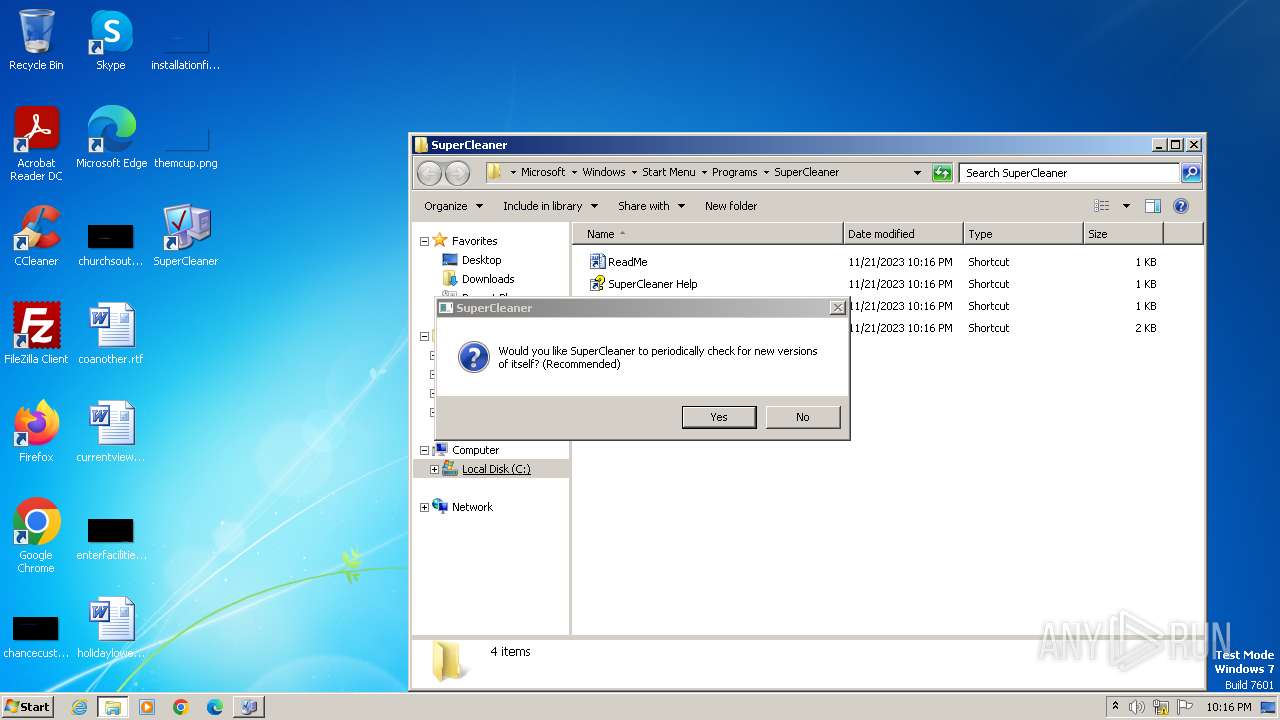Open Windows Media Player from taskbar
Image resolution: width=1280 pixels, height=720 pixels.
point(146,707)
